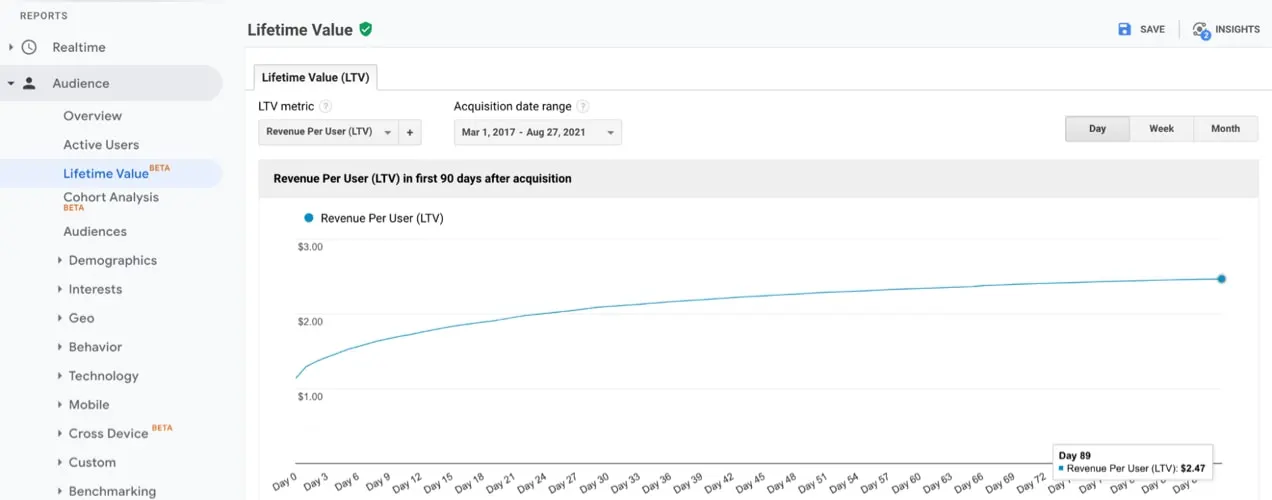
Task: Open the Audience Overview report
Action: click(x=92, y=116)
